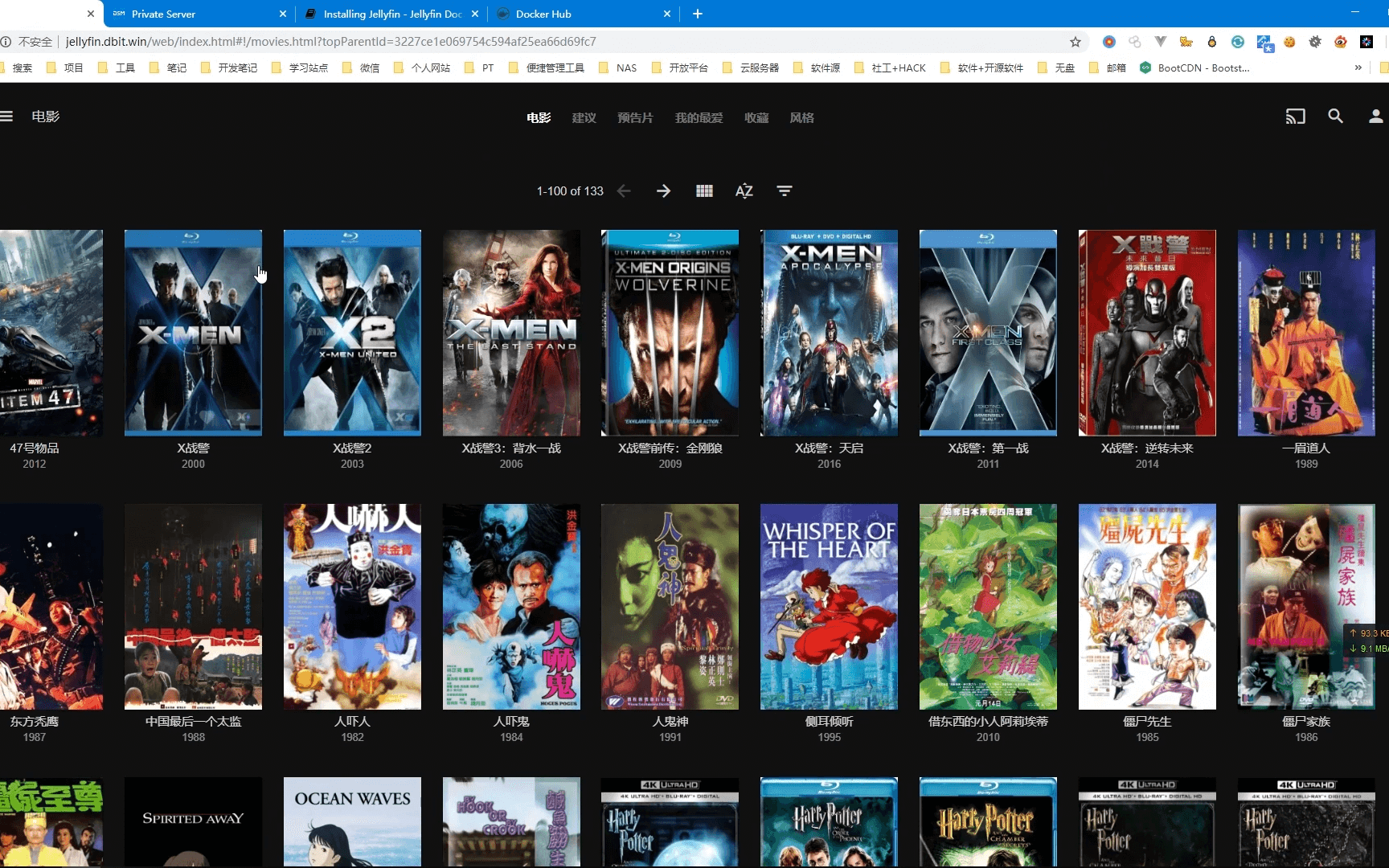This screenshot has width=1389, height=868.
Task: Open the Spirited Away poster
Action: click(193, 821)
